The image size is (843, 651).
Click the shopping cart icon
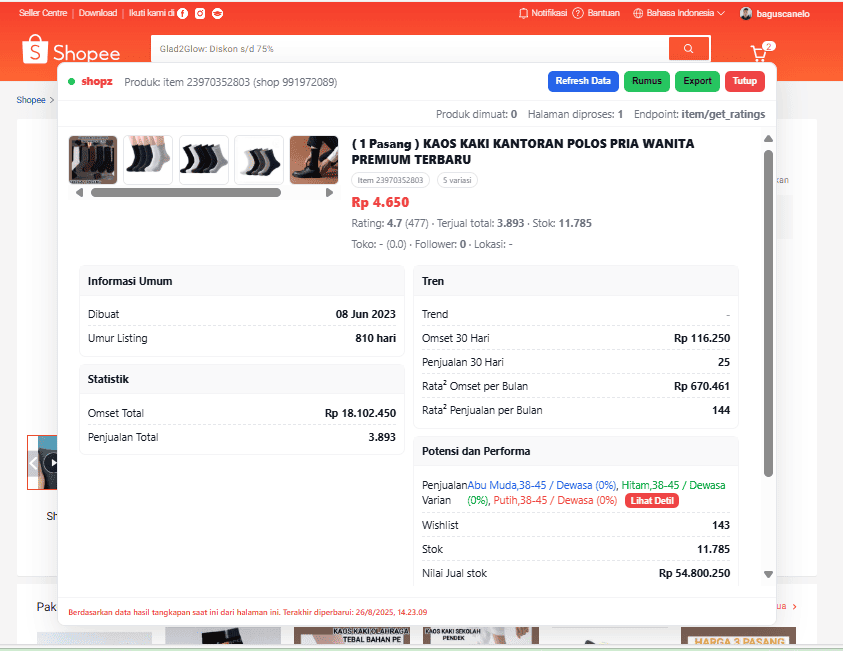(x=760, y=53)
